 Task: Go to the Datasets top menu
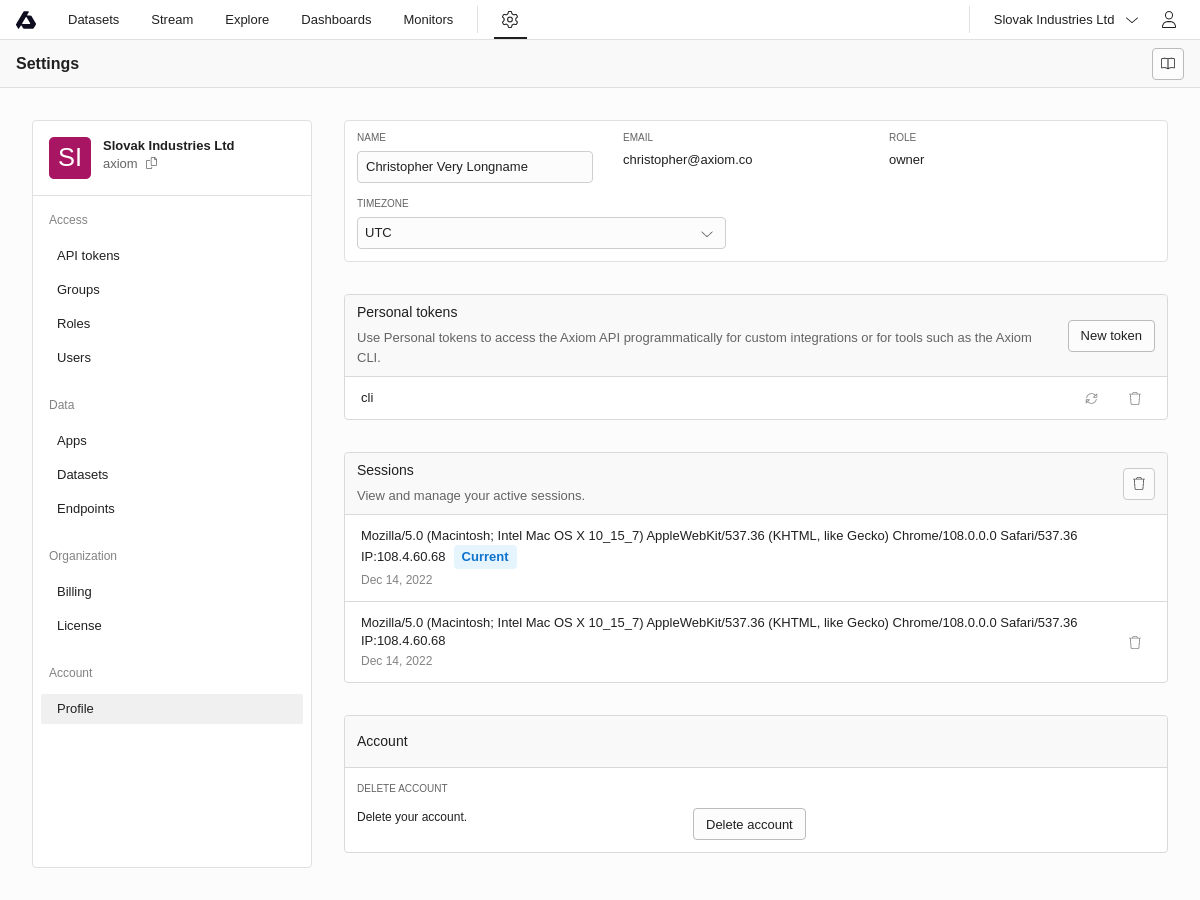[93, 20]
